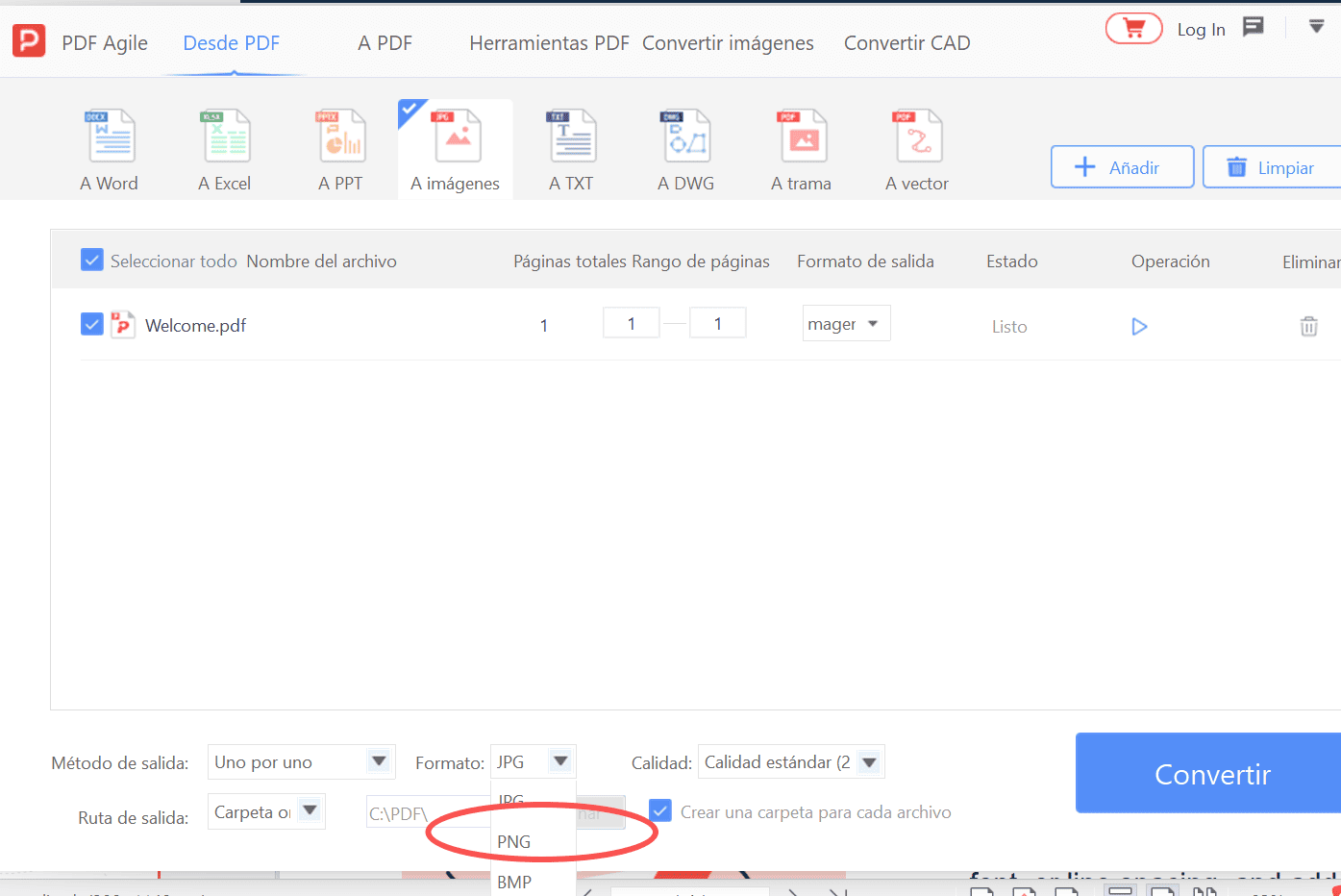Toggle Crear una carpeta para cada archivo
This screenshot has width=1341, height=896.
pos(660,811)
